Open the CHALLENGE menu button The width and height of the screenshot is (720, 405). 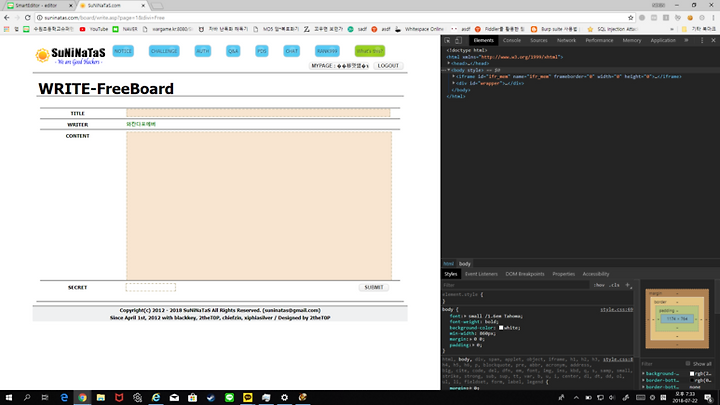164,51
